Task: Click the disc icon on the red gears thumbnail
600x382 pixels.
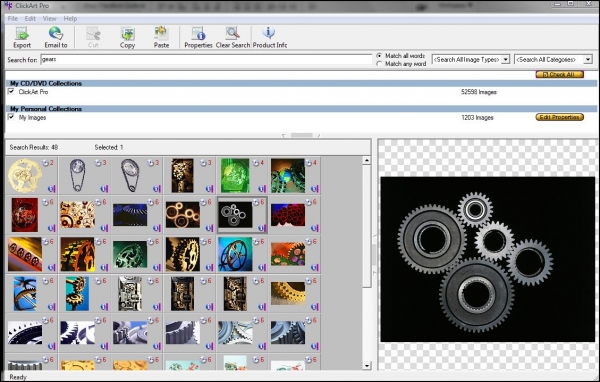Action: point(46,202)
